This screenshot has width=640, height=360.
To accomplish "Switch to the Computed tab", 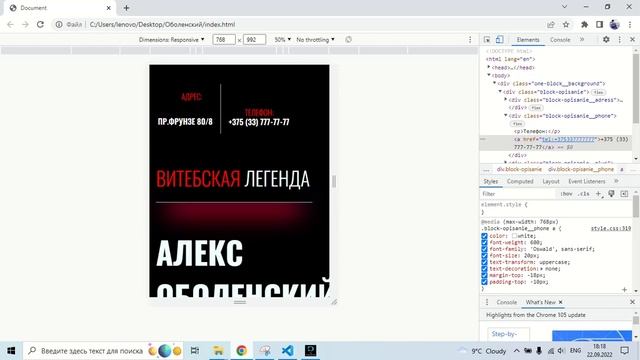I will point(520,181).
